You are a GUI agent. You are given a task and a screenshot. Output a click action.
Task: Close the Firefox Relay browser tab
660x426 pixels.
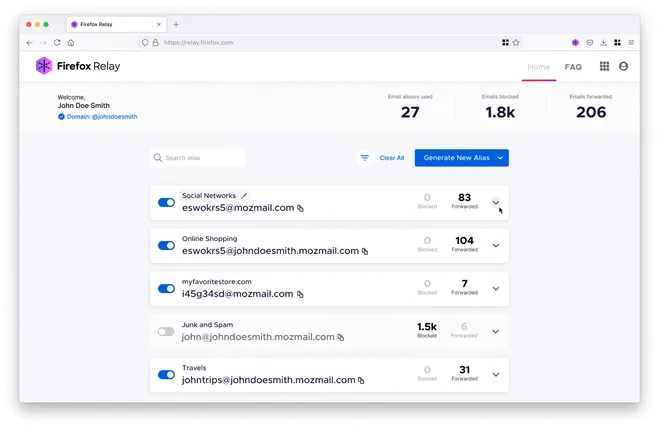click(159, 24)
